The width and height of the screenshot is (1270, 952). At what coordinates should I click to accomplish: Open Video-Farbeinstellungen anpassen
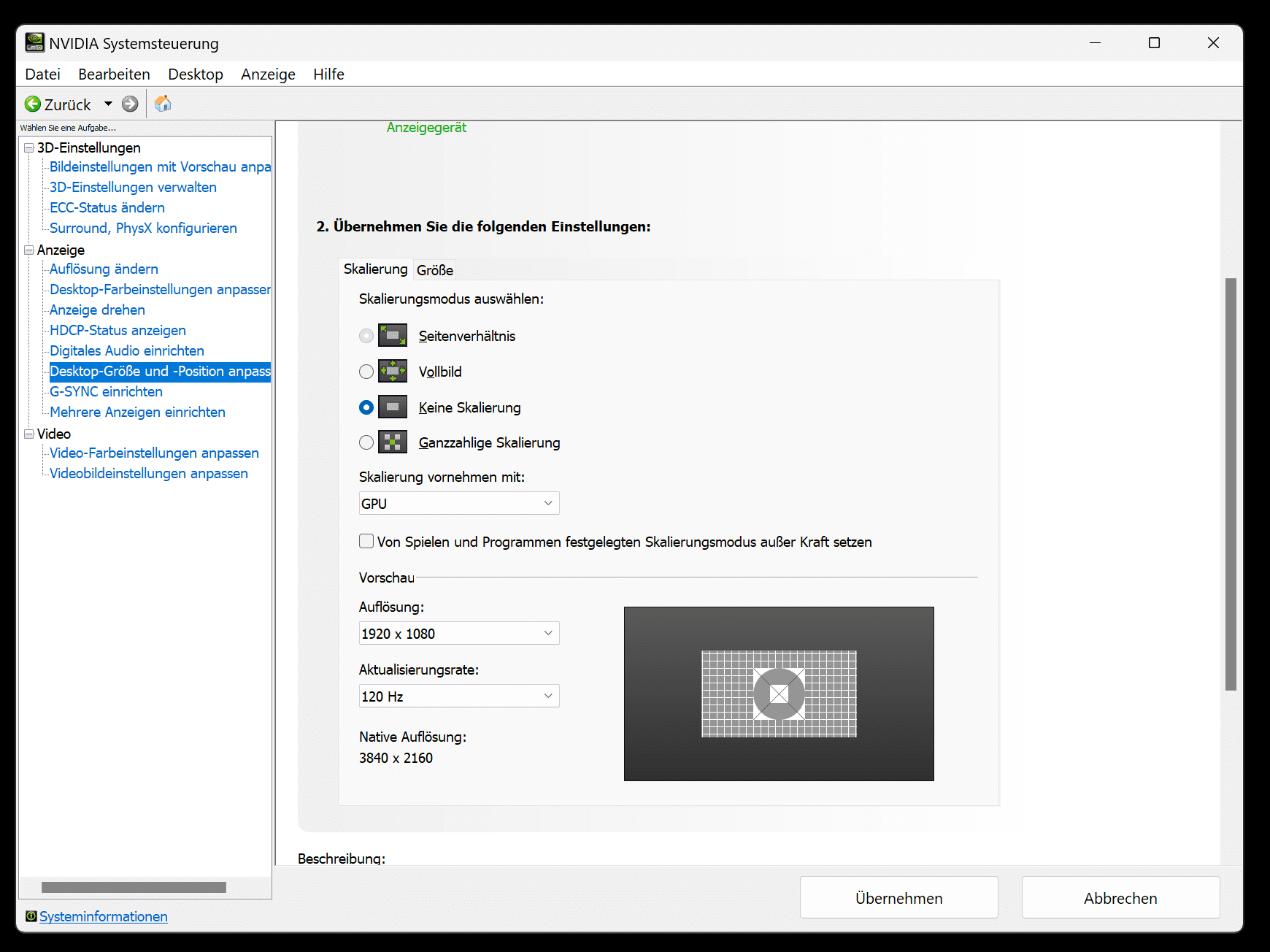click(x=154, y=453)
